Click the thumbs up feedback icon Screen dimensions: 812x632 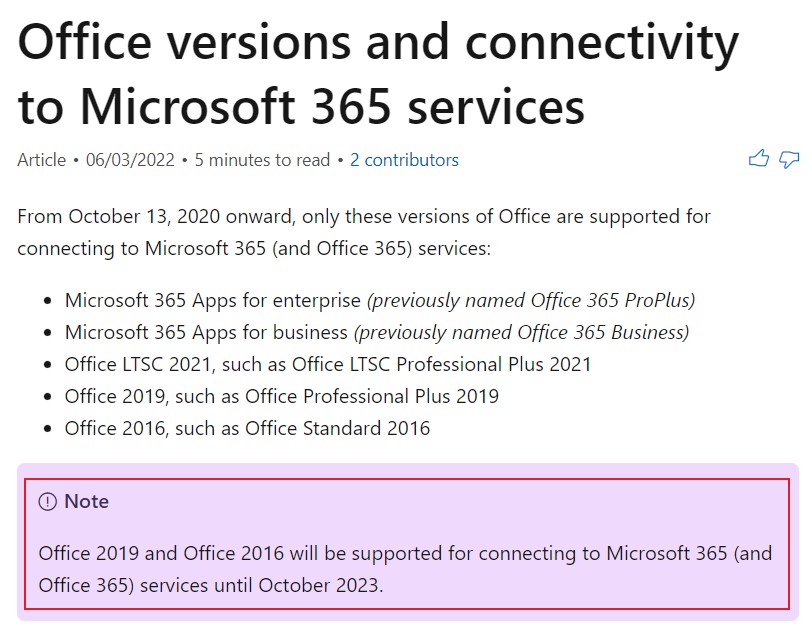(759, 159)
